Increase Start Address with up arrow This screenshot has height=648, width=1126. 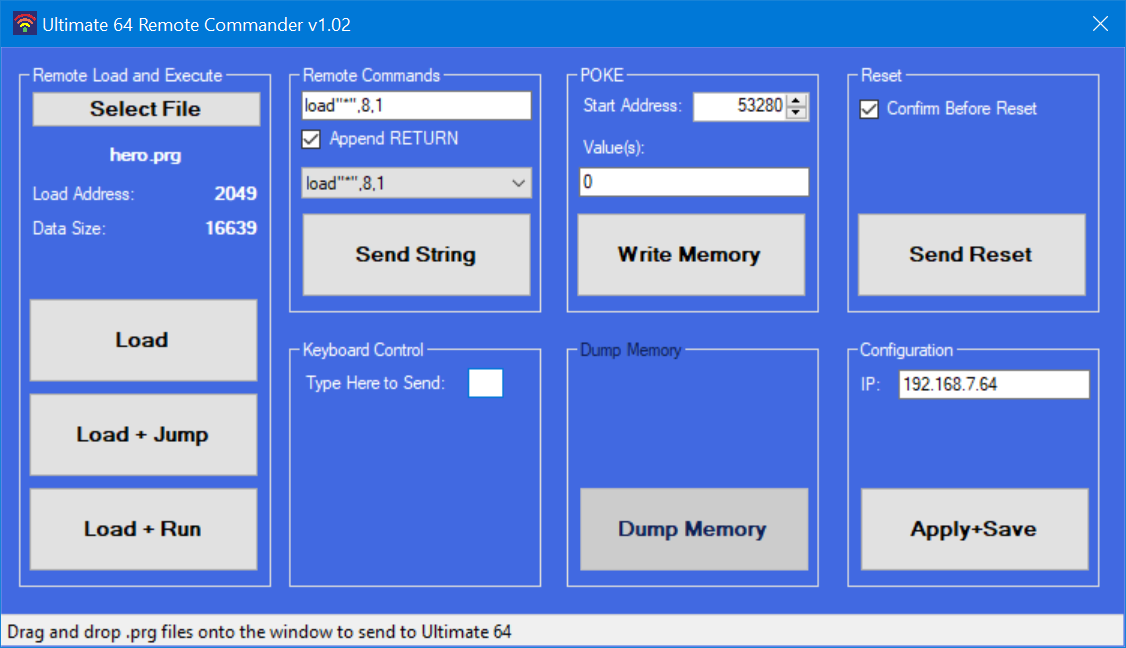pyautogui.click(x=796, y=101)
